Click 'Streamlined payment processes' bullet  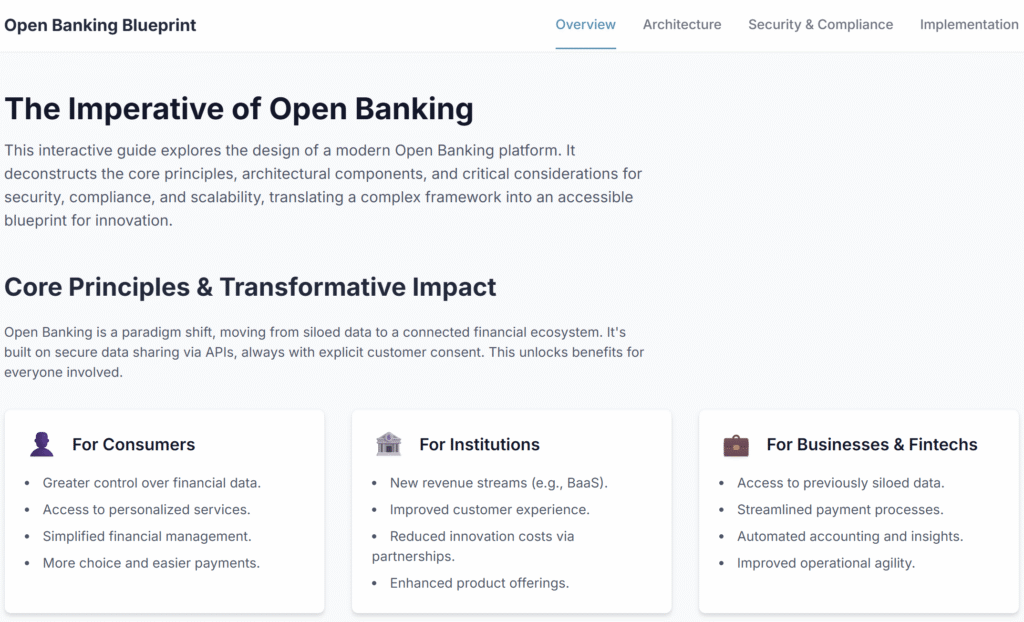(840, 510)
